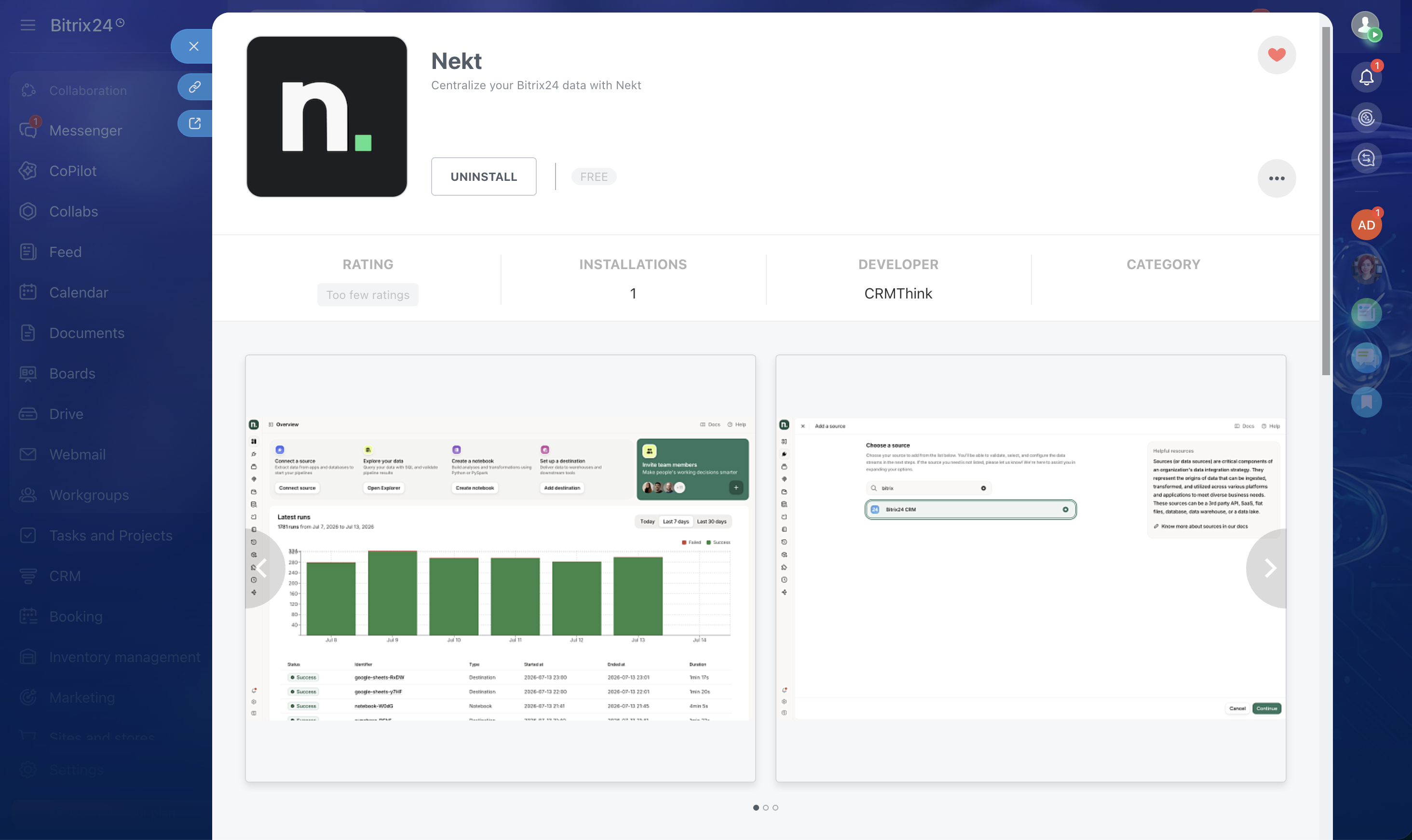
Task: Select the first carousel dot
Action: (x=756, y=808)
